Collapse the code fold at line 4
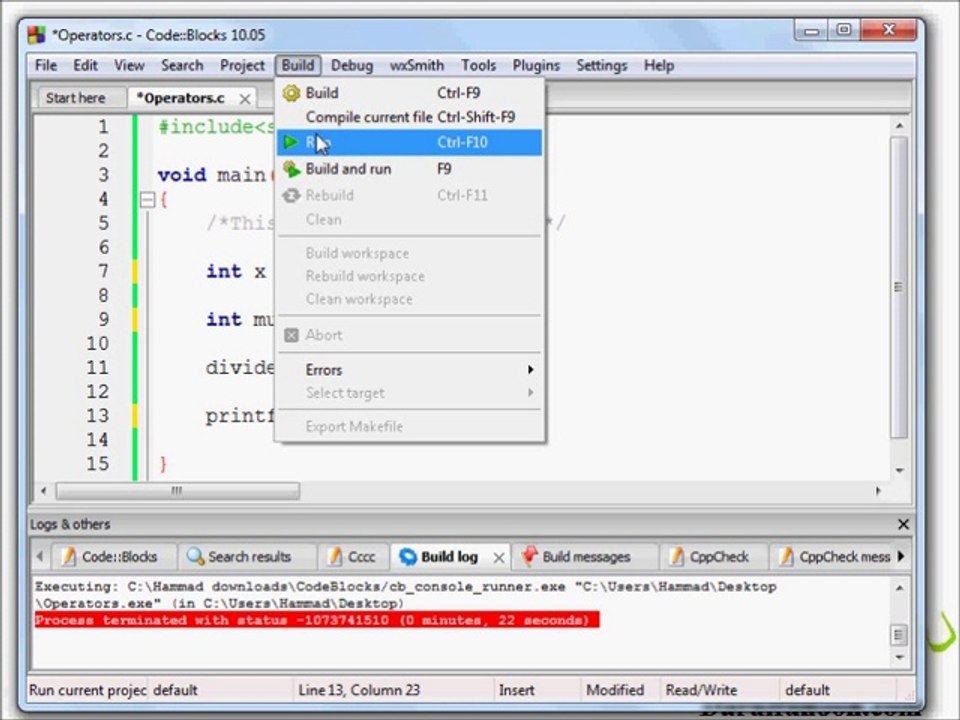 148,200
